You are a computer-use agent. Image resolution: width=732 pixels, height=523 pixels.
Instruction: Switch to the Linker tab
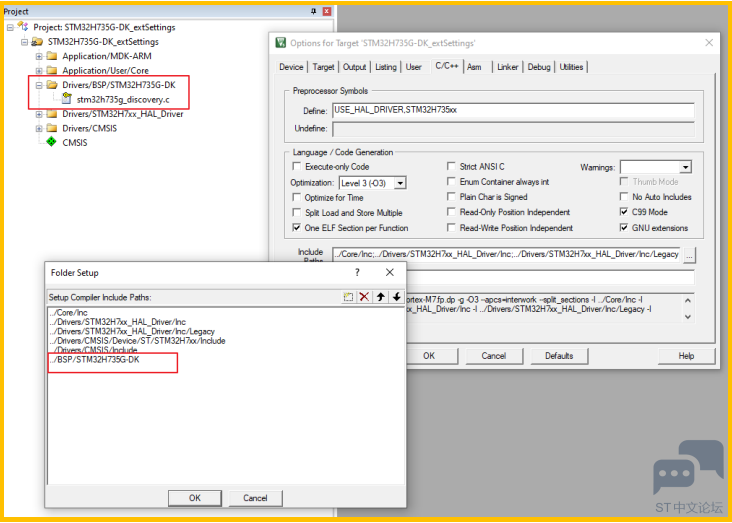click(507, 67)
